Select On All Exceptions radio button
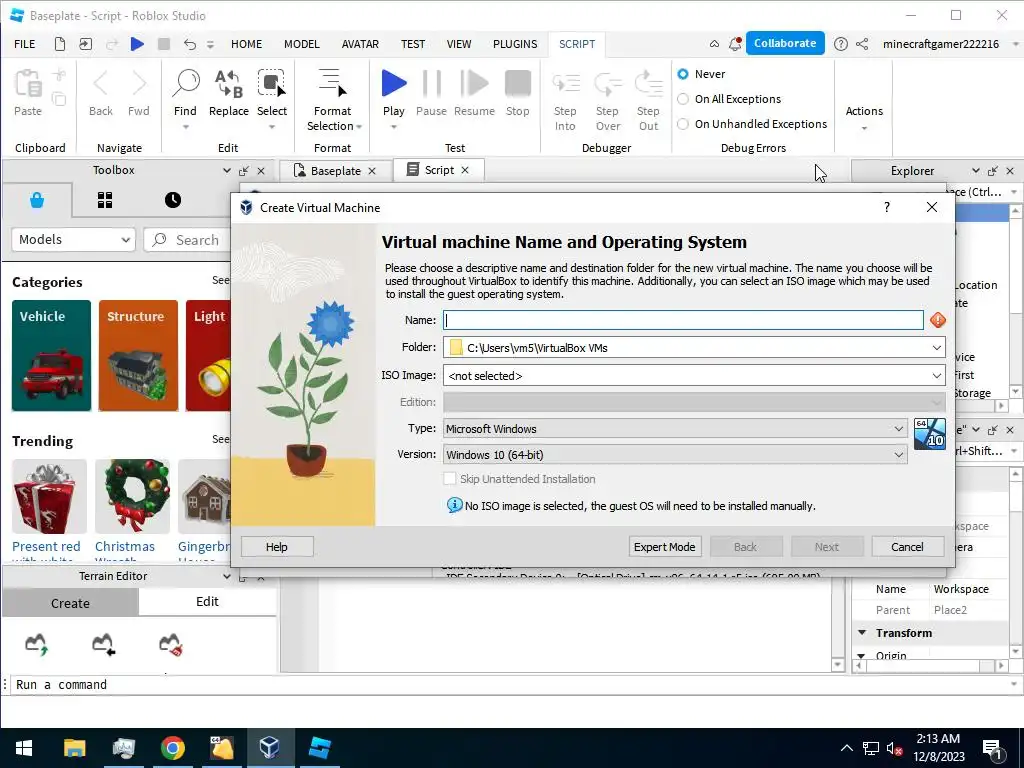Viewport: 1024px width, 768px height. (683, 99)
